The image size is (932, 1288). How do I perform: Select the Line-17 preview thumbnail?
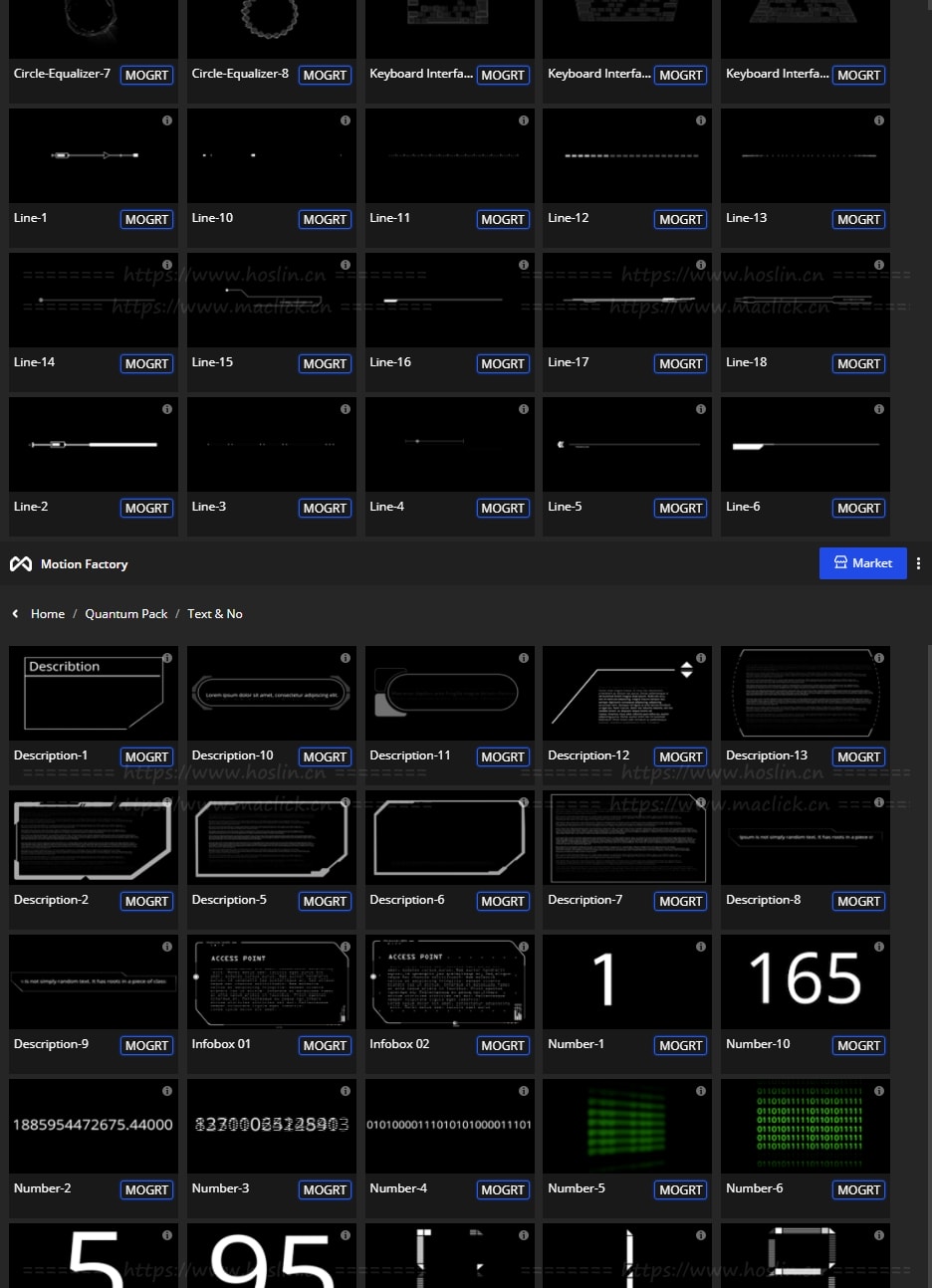pyautogui.click(x=627, y=300)
